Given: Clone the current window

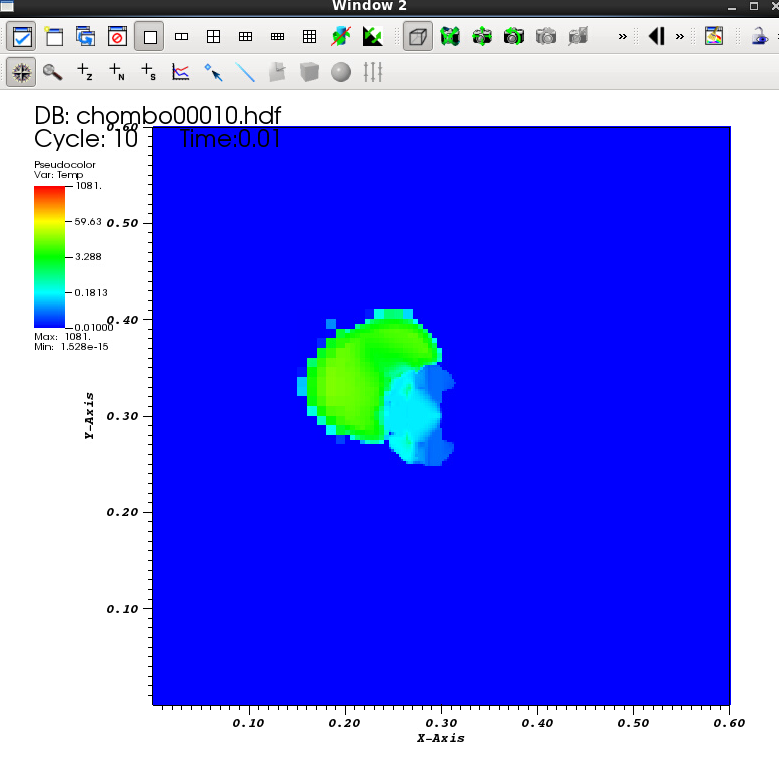Looking at the screenshot, I should coord(85,36).
